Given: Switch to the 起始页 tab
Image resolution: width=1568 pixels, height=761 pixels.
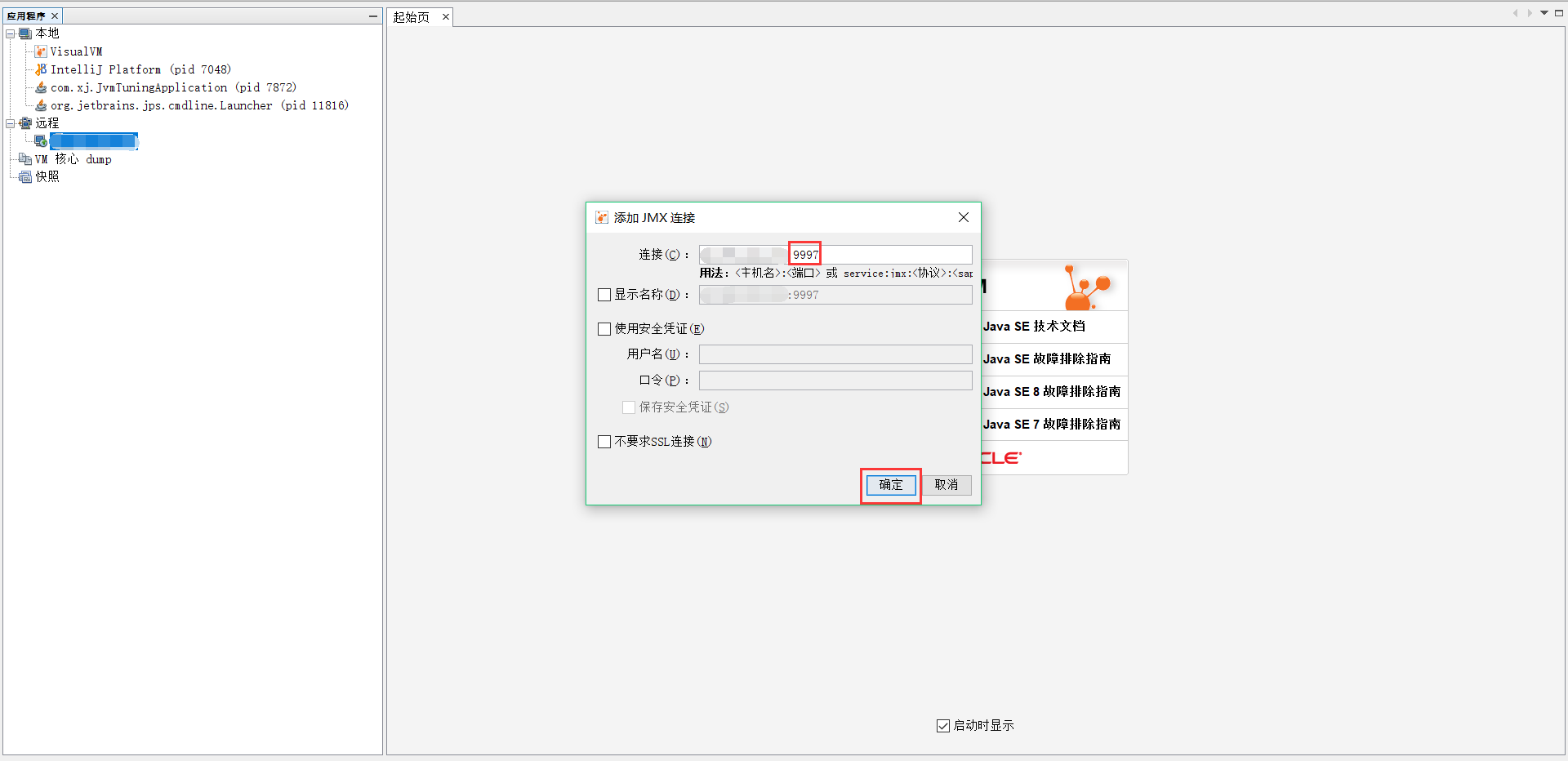Looking at the screenshot, I should pyautogui.click(x=412, y=16).
